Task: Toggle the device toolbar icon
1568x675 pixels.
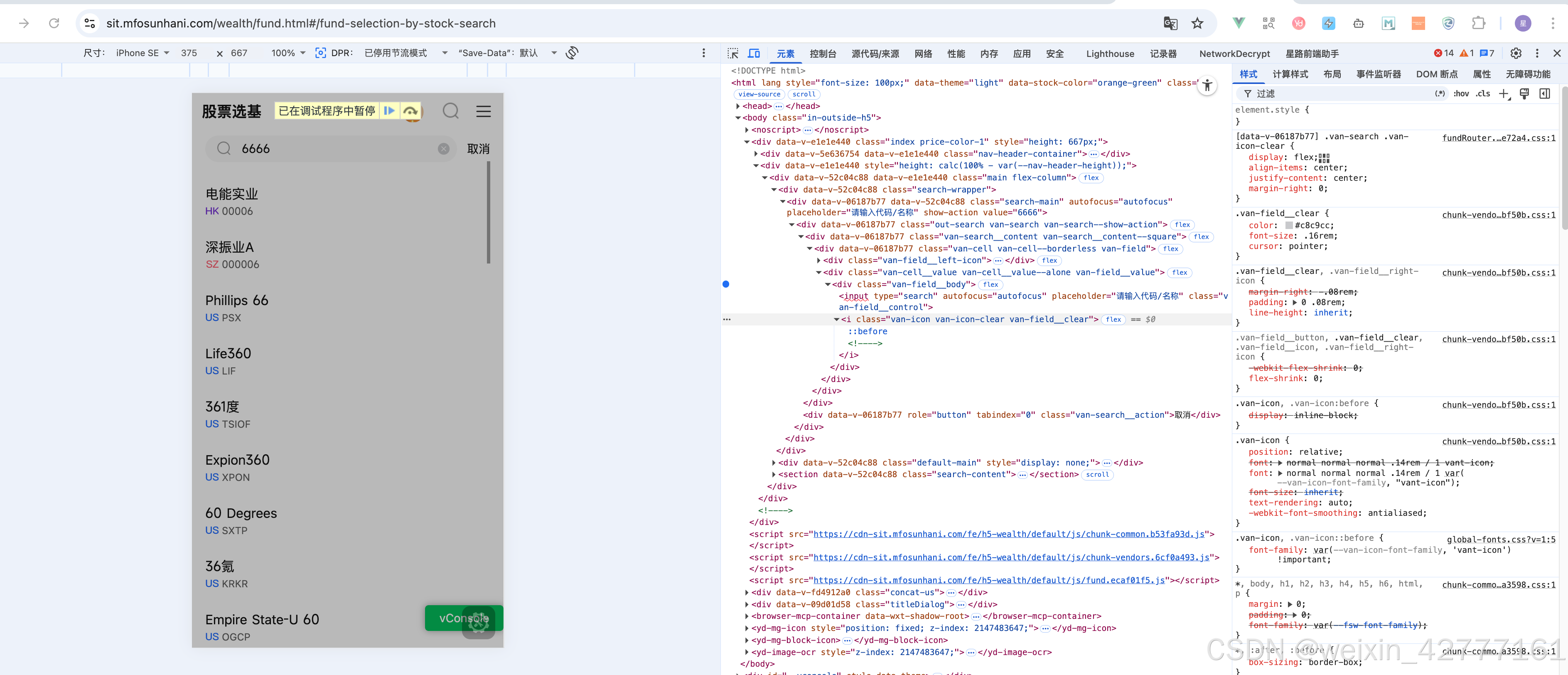Action: [754, 54]
